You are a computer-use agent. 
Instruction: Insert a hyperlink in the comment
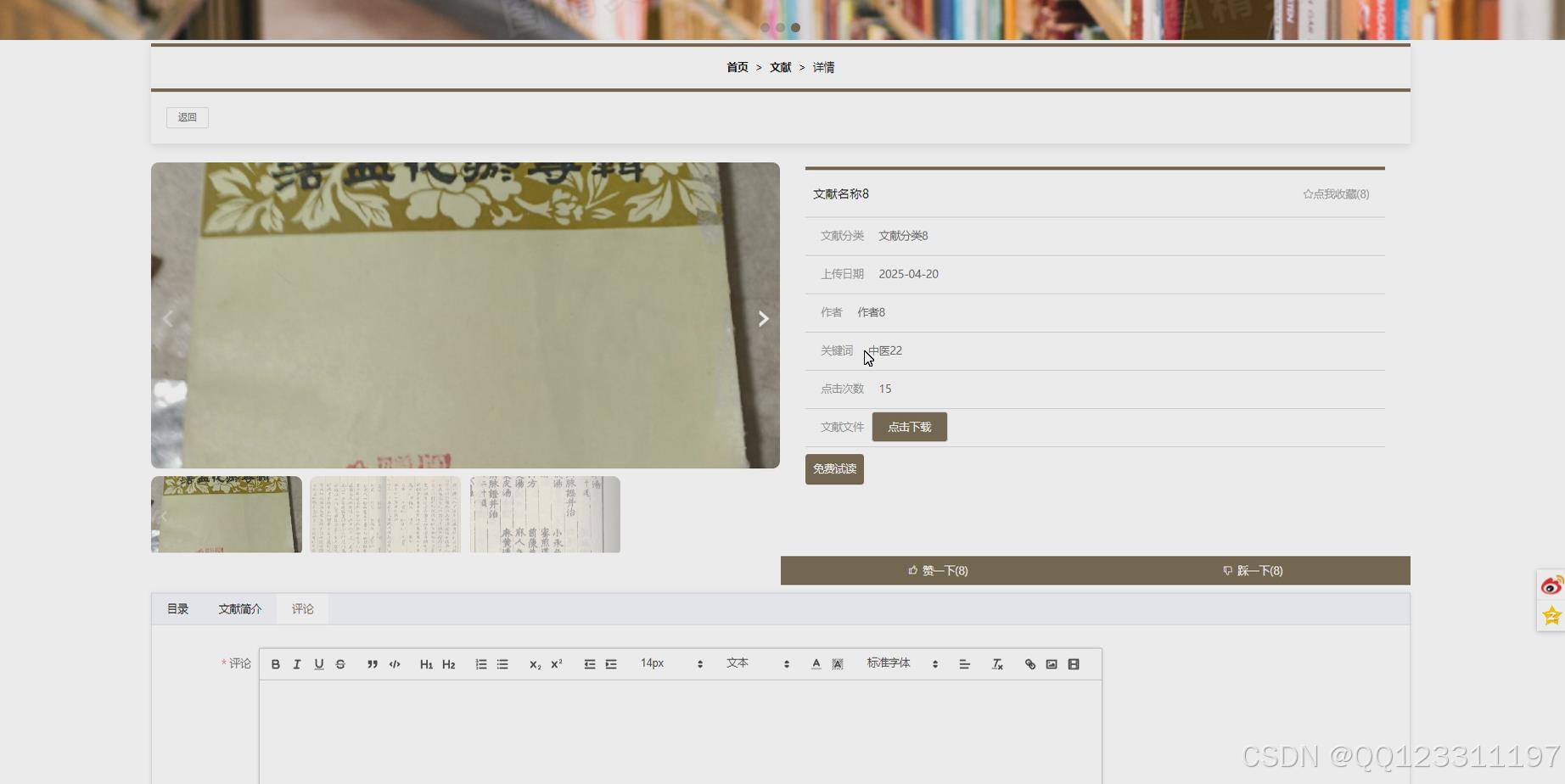[1029, 664]
